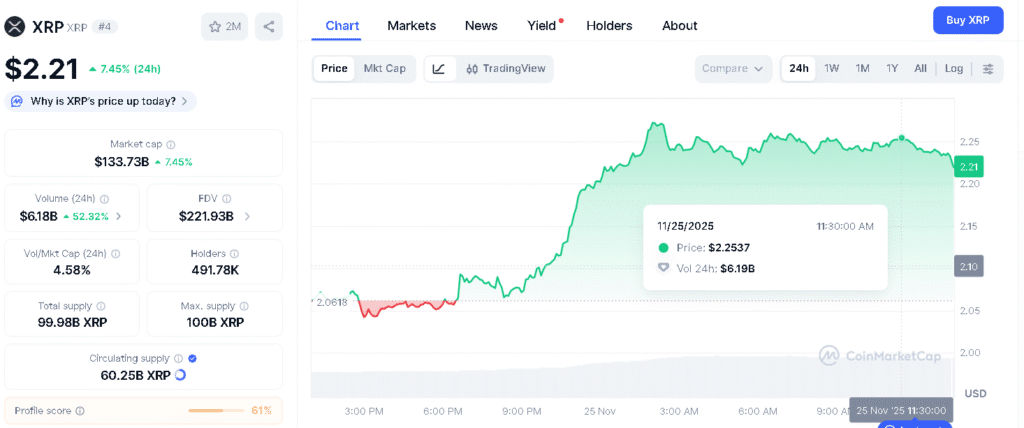Screen dimensions: 1024x428
Task: Click the 491.78K holders value
Action: coord(215,269)
